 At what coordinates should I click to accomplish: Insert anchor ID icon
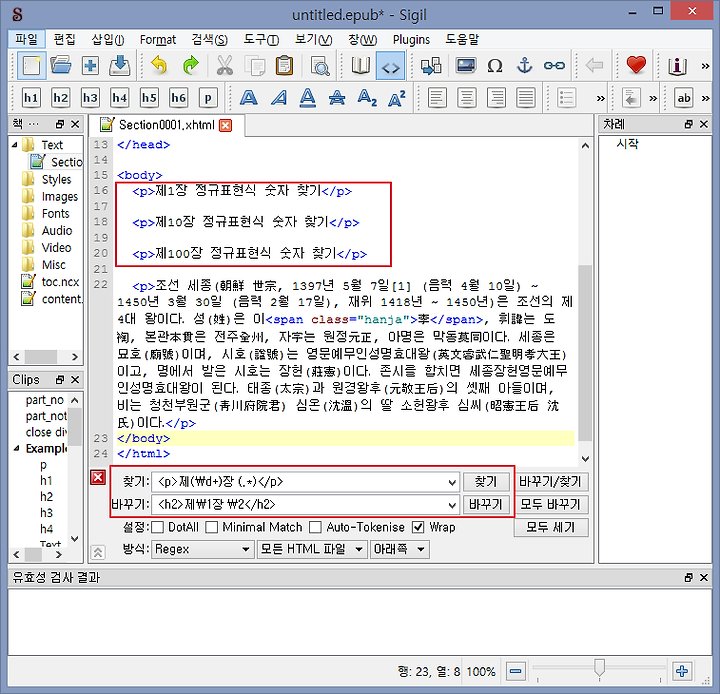click(524, 66)
